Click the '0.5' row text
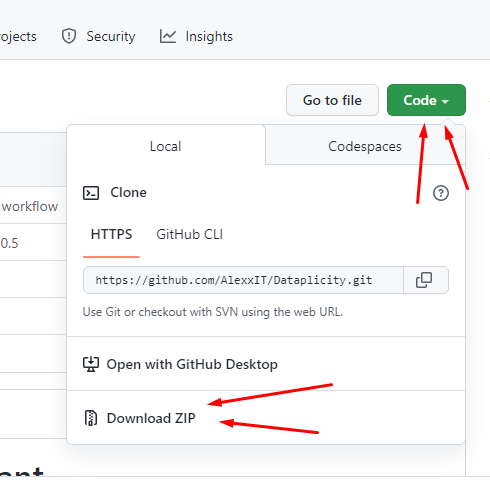The width and height of the screenshot is (490, 490). pos(9,243)
